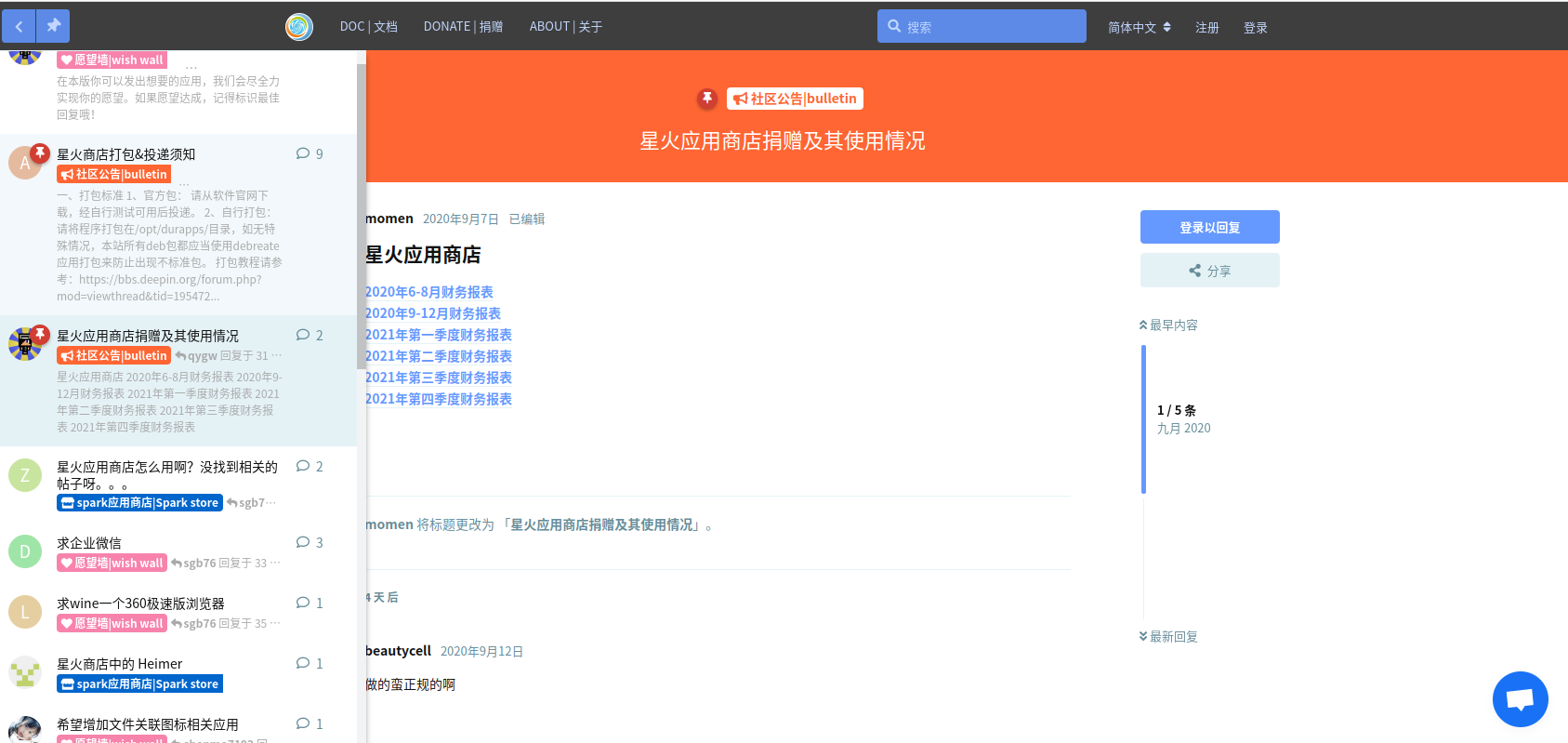The width and height of the screenshot is (1568, 743).
Task: Click the red pin badge in the header
Action: pos(707,99)
